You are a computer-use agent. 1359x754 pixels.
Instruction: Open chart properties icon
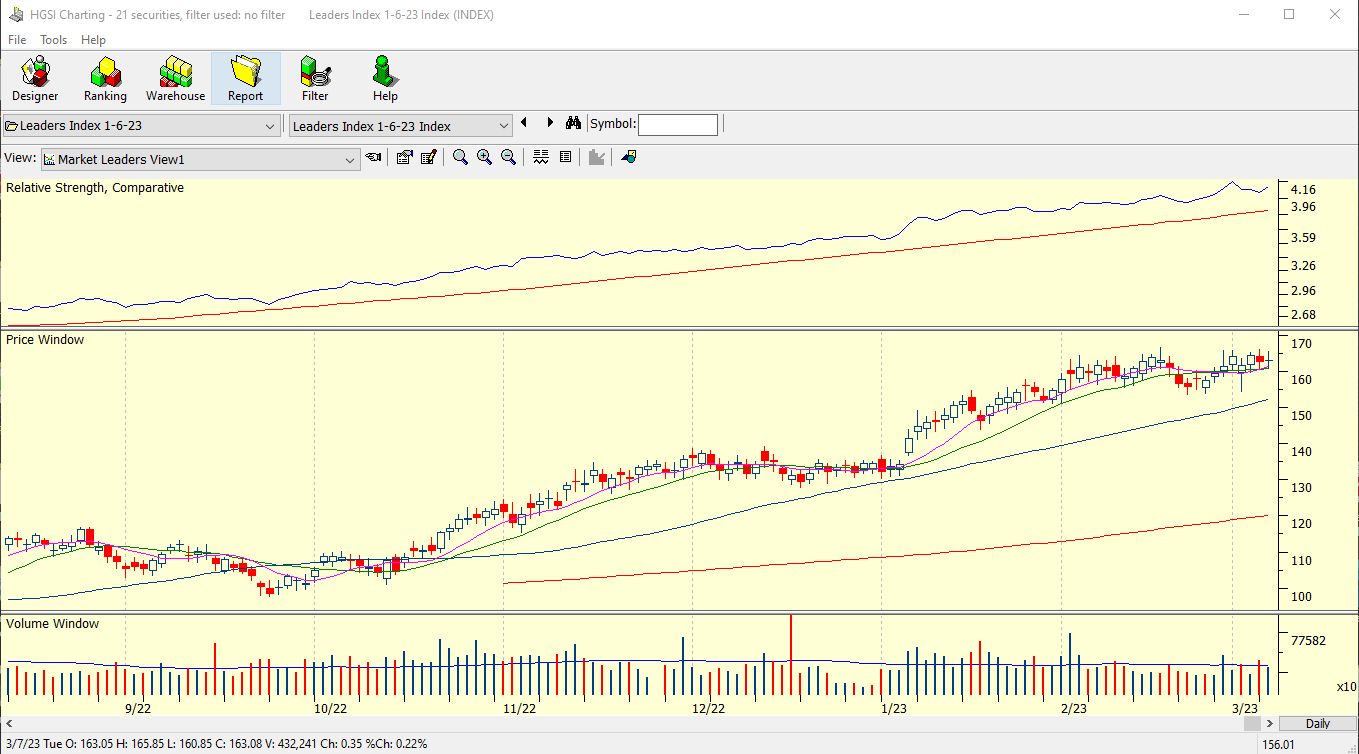pos(404,157)
